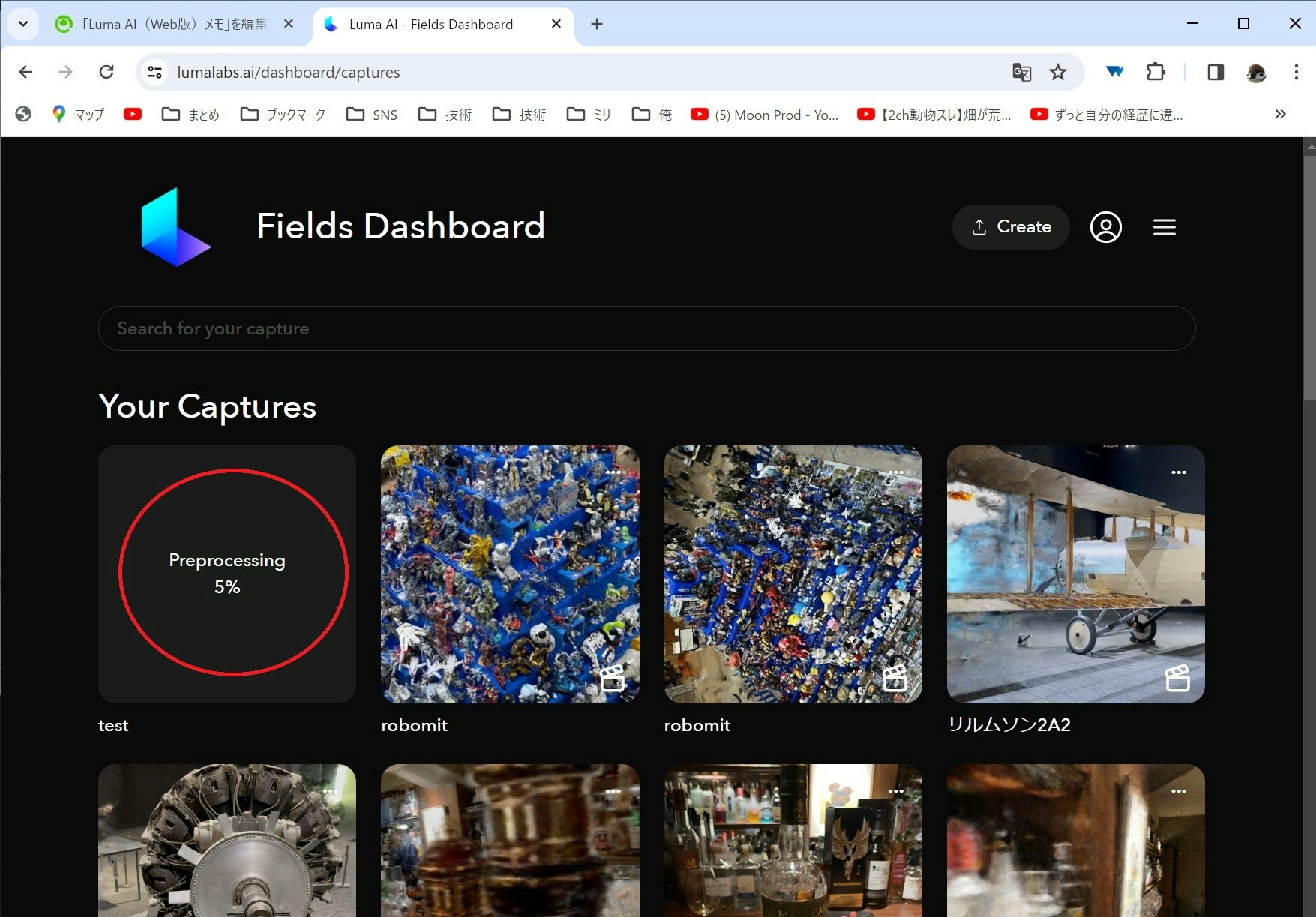
Task: Click the lumalabs.ai address bar URL
Action: tap(289, 73)
